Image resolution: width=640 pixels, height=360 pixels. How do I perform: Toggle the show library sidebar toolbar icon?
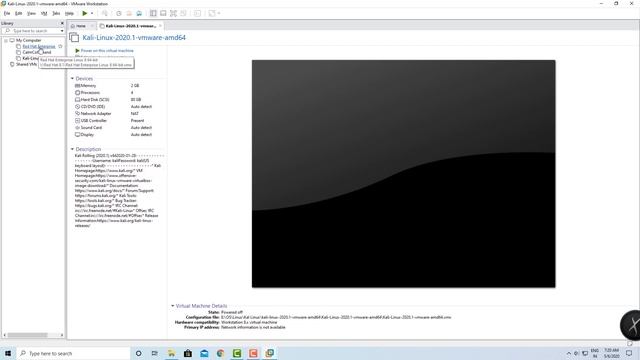[x=153, y=13]
